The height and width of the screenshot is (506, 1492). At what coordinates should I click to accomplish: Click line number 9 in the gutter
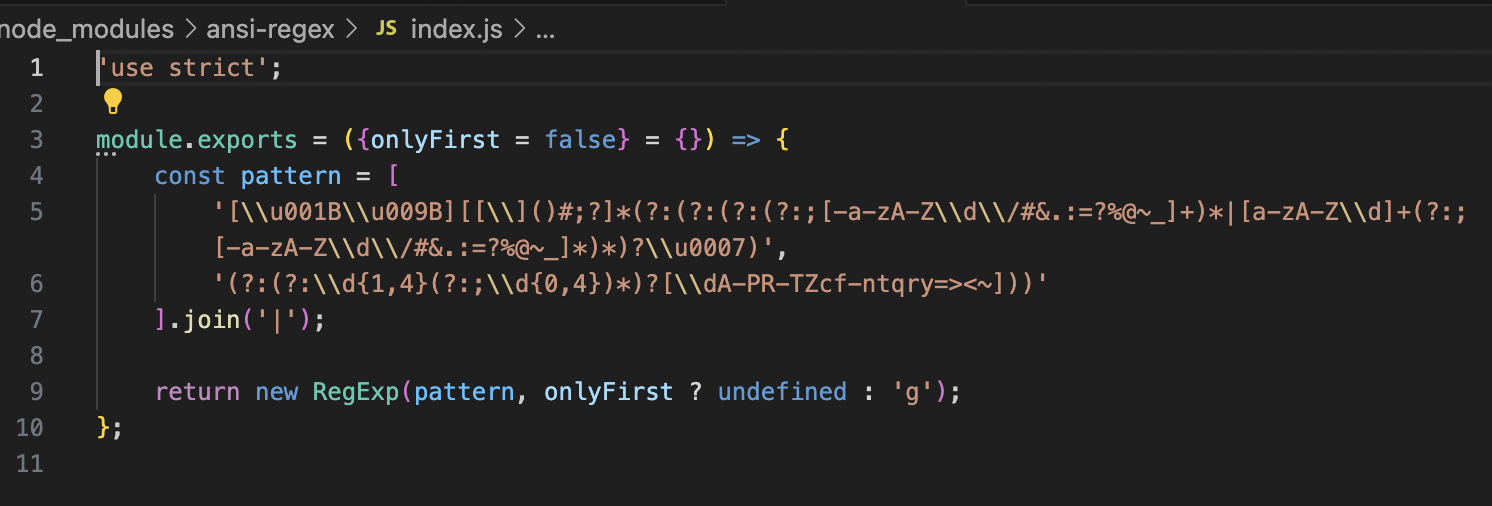coord(36,391)
